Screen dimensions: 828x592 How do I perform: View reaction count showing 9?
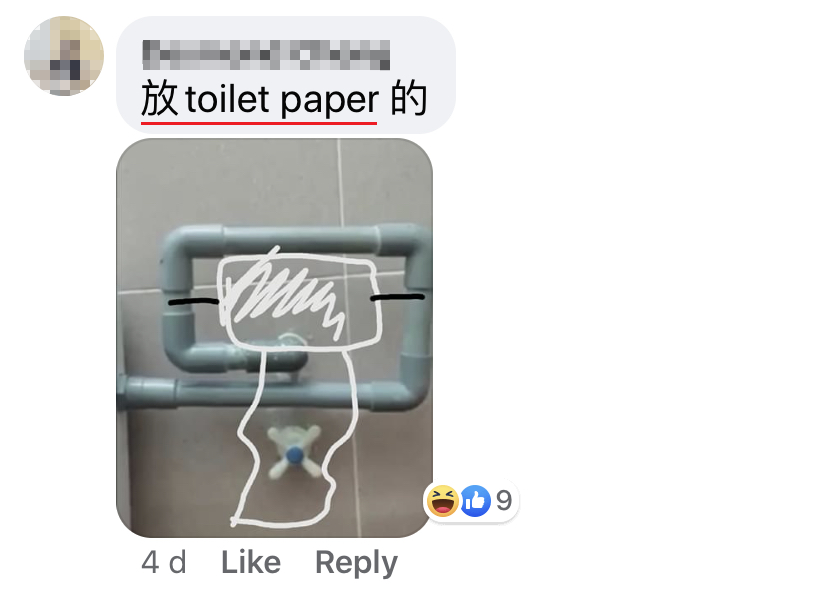click(504, 500)
